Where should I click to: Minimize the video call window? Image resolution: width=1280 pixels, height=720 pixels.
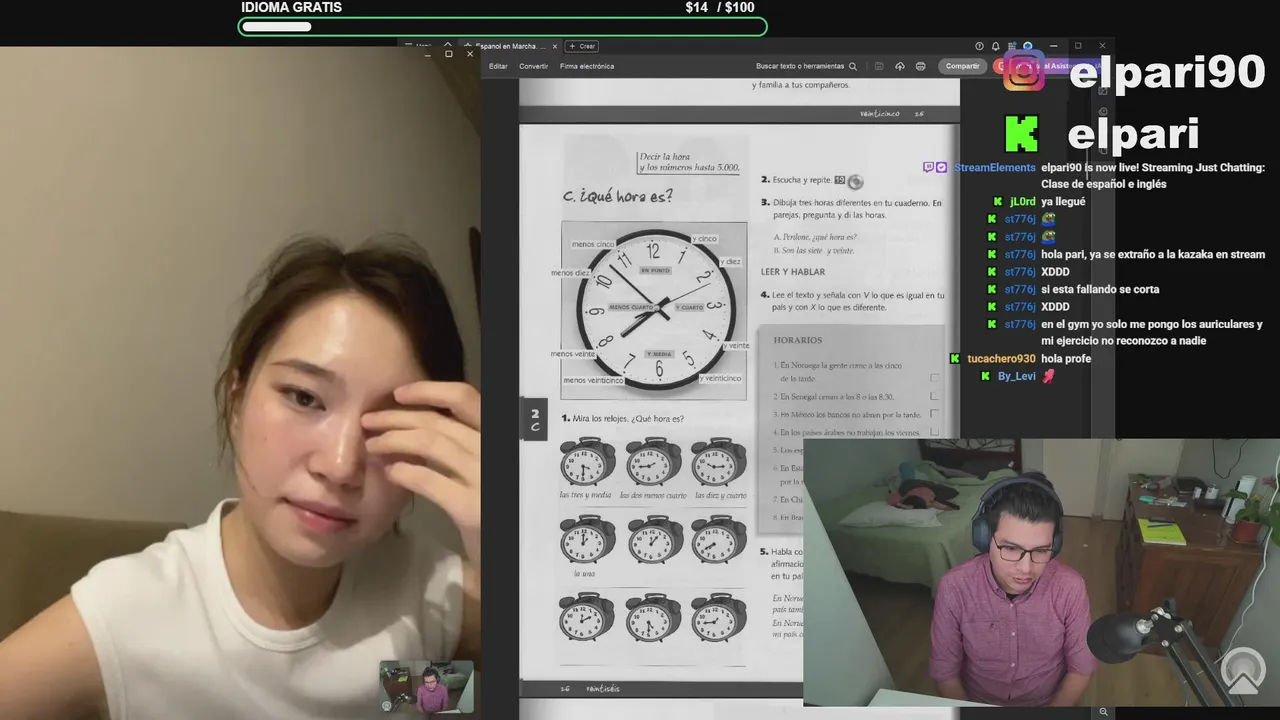point(427,53)
